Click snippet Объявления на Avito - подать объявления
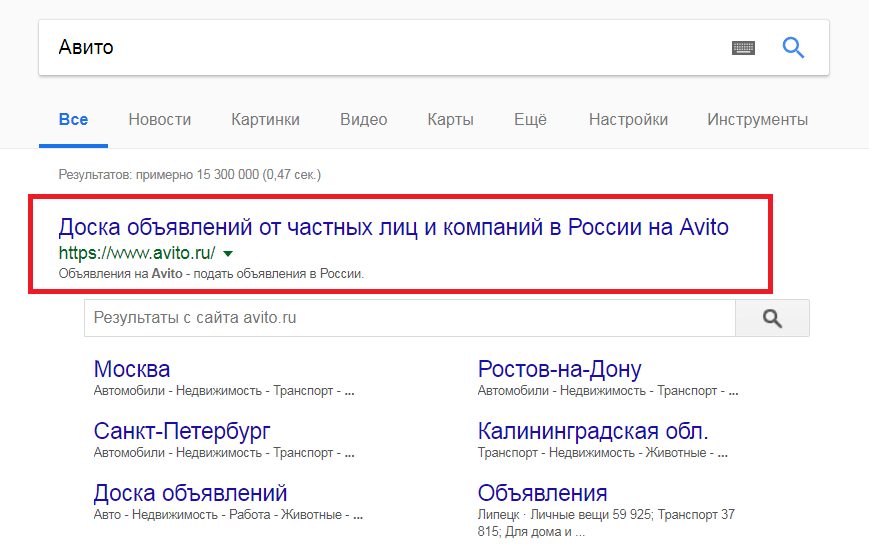This screenshot has width=869, height=549. tap(211, 274)
